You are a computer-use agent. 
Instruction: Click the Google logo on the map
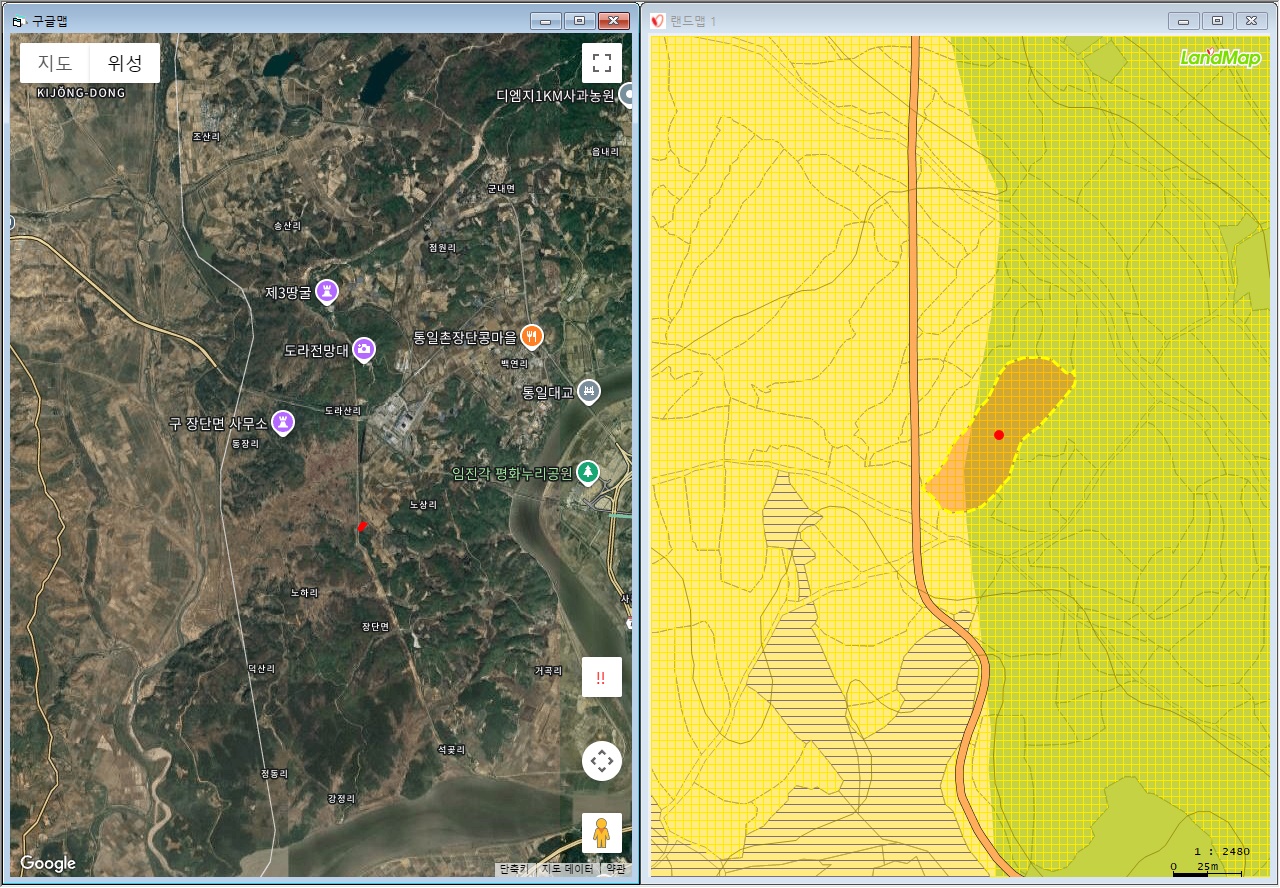pyautogui.click(x=48, y=863)
